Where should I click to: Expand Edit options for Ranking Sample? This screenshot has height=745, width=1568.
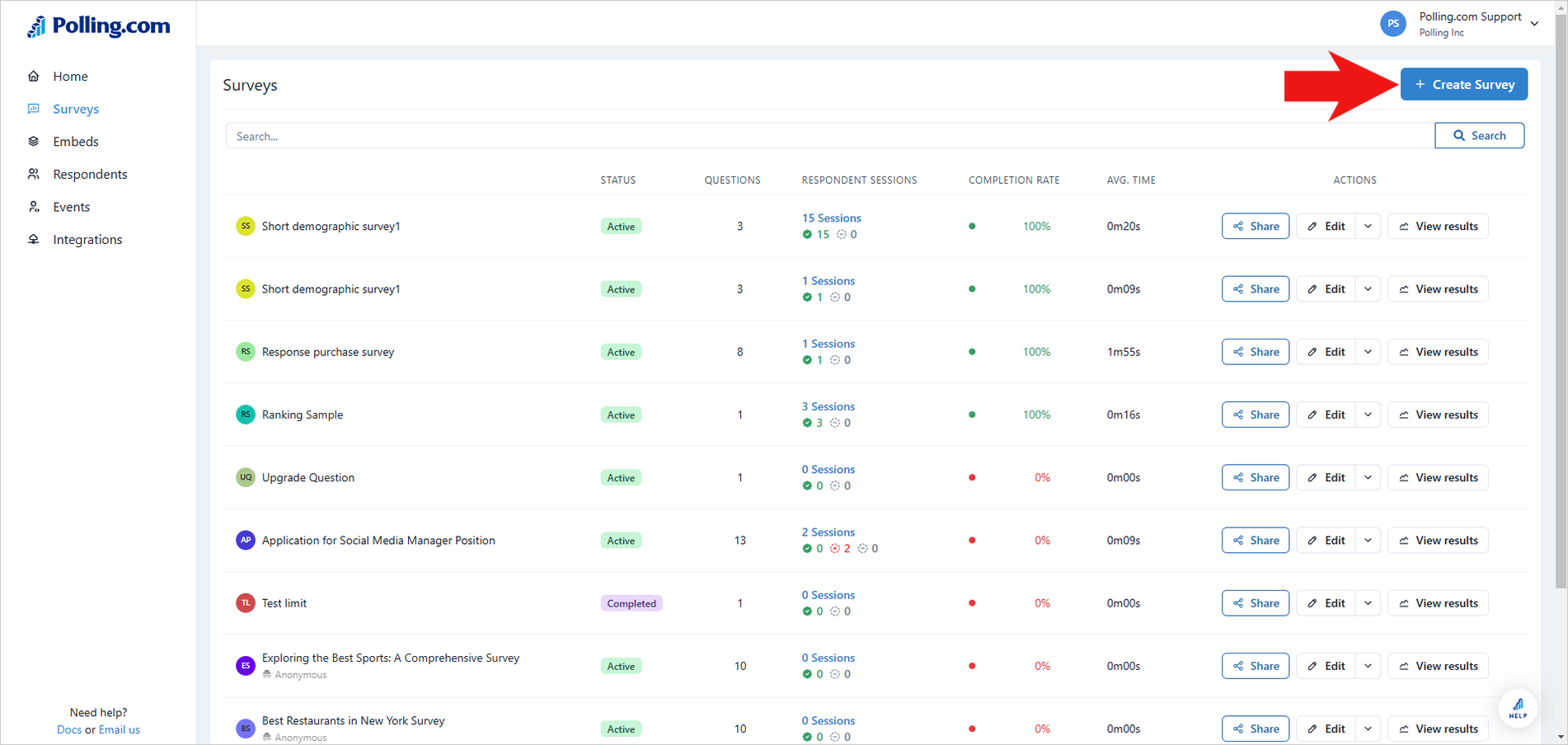pyautogui.click(x=1368, y=415)
